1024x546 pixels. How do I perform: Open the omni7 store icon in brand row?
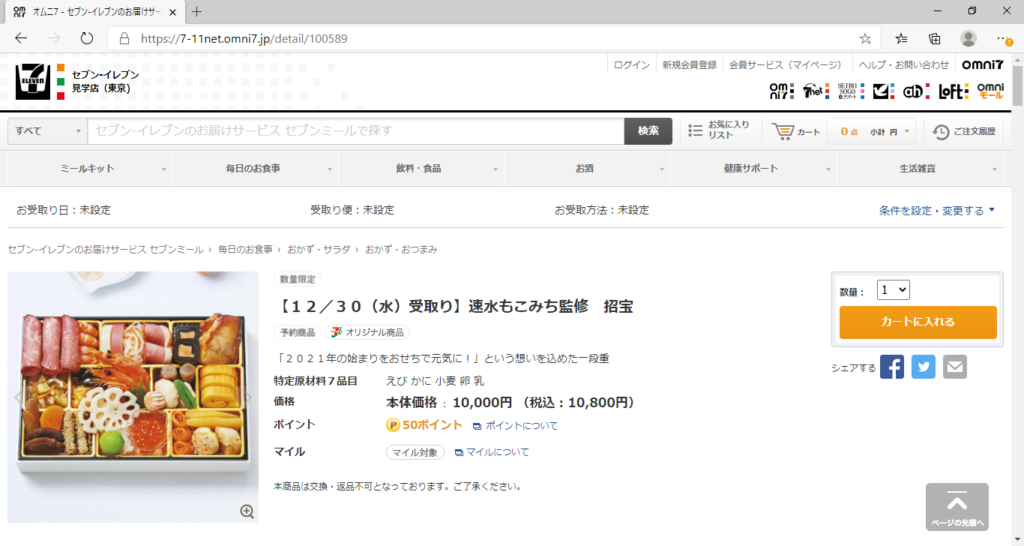click(781, 91)
